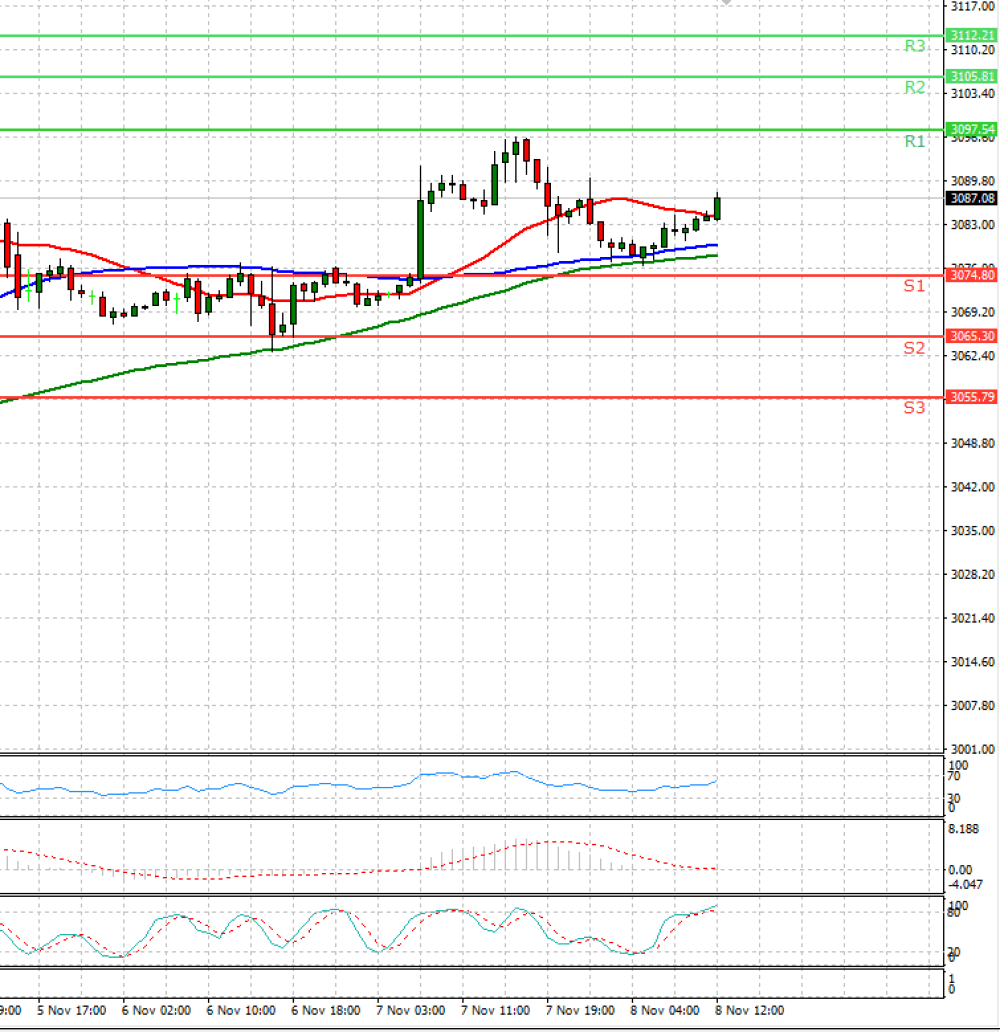Click the 3048.80 price axis value

(x=973, y=444)
